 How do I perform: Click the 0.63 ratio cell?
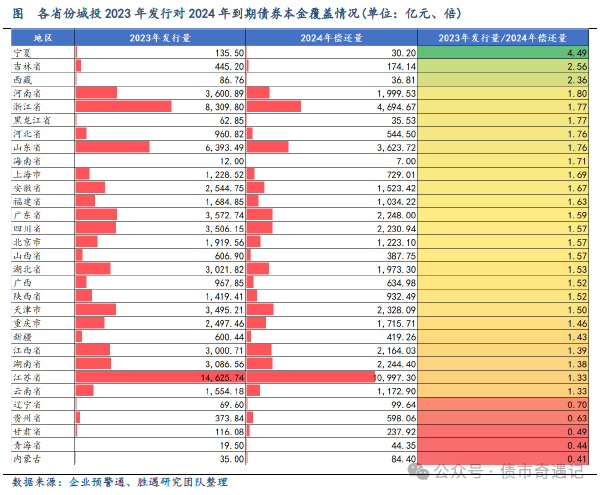tap(503, 418)
